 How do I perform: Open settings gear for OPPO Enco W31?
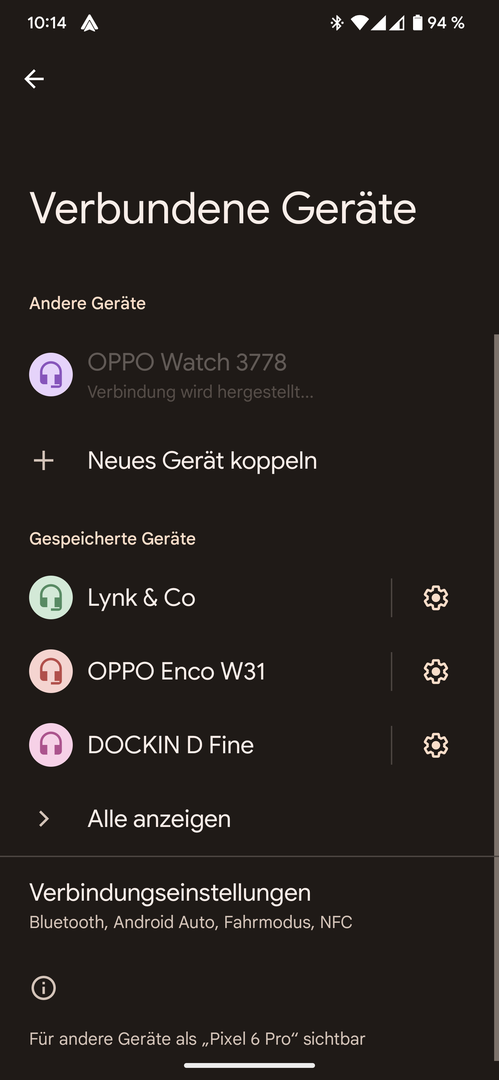(x=436, y=672)
